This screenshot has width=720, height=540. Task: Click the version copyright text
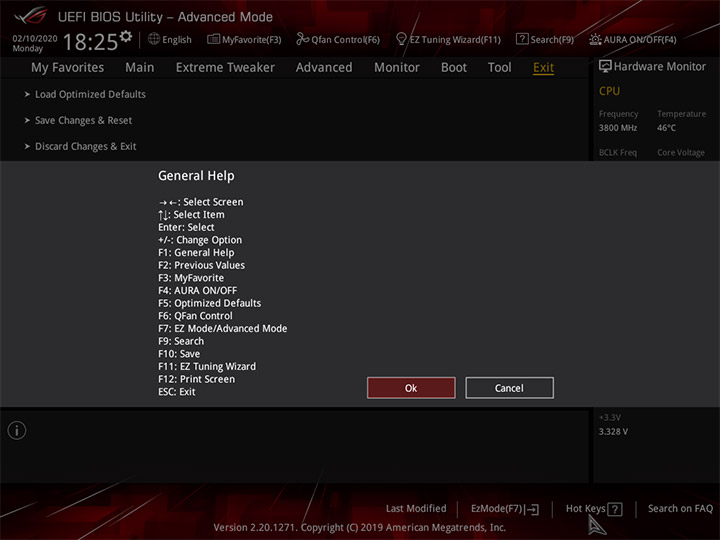(360, 528)
